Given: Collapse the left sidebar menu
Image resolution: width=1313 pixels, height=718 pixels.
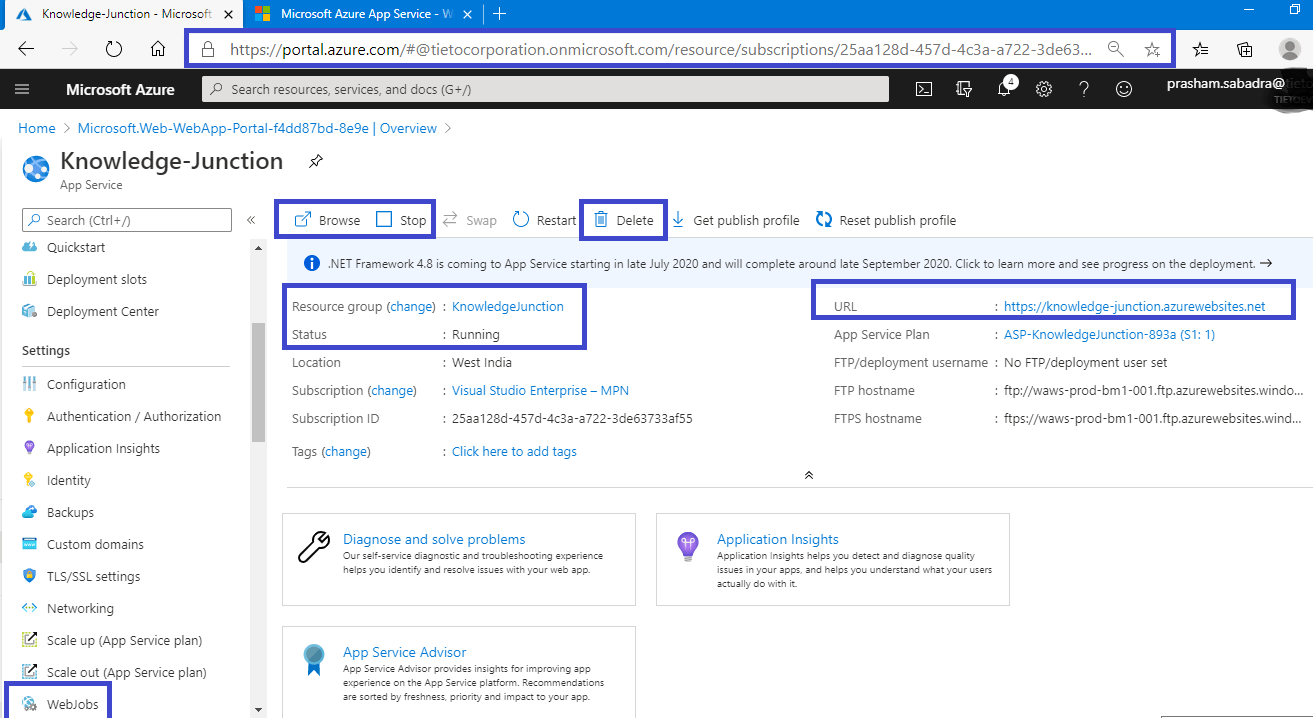Looking at the screenshot, I should [x=251, y=220].
